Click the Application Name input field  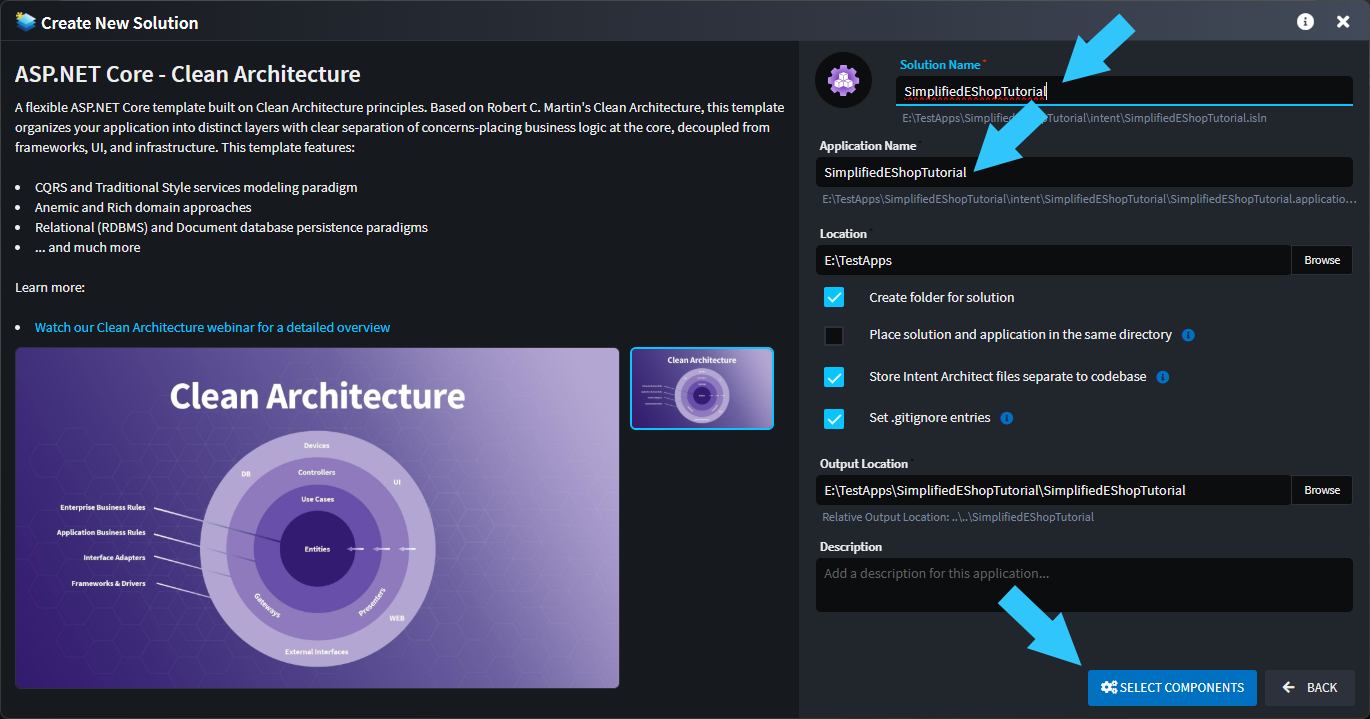coord(1084,172)
